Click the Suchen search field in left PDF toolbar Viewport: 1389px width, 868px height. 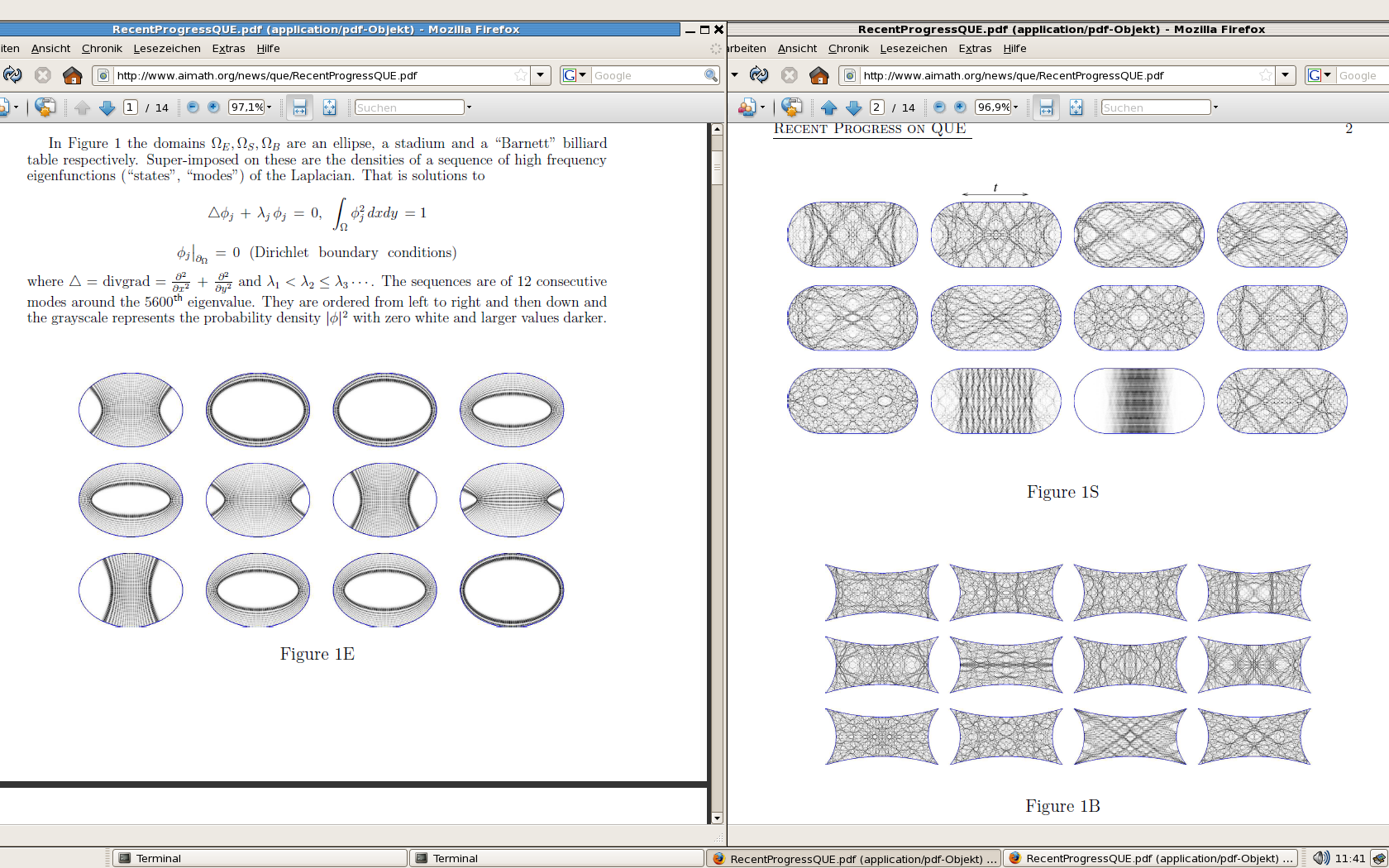(408, 107)
